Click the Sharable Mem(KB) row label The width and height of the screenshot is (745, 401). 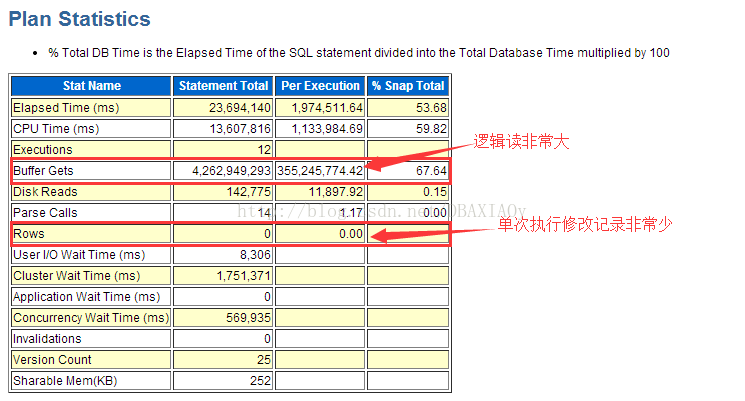[65, 381]
